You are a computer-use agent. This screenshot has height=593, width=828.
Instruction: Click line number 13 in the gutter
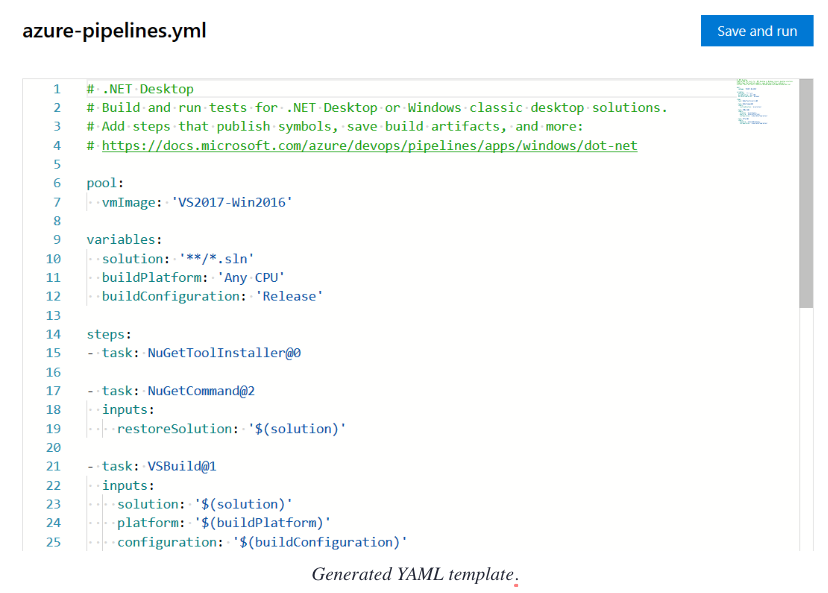(x=53, y=316)
